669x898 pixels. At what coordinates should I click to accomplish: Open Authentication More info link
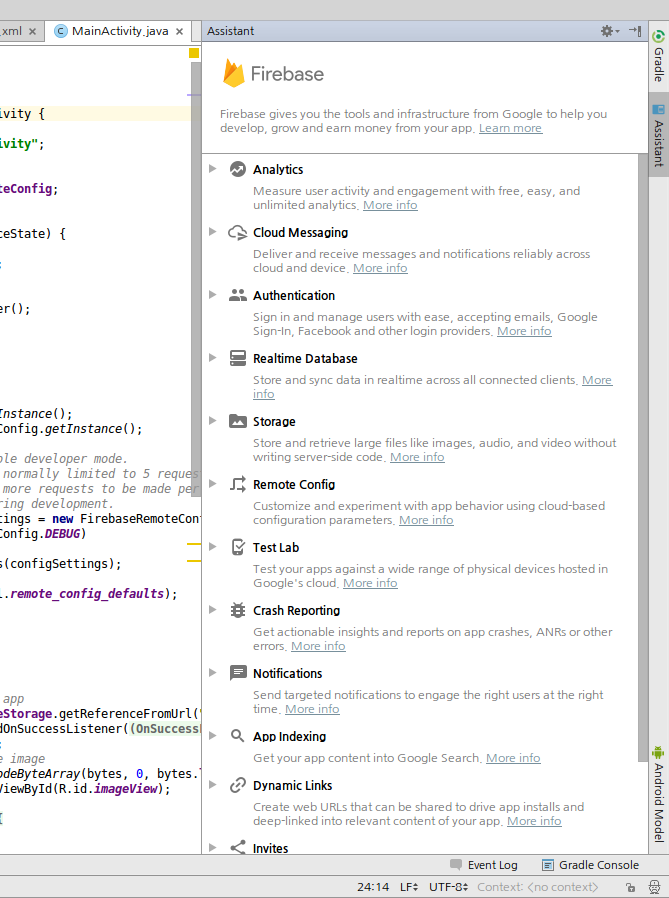coord(524,331)
